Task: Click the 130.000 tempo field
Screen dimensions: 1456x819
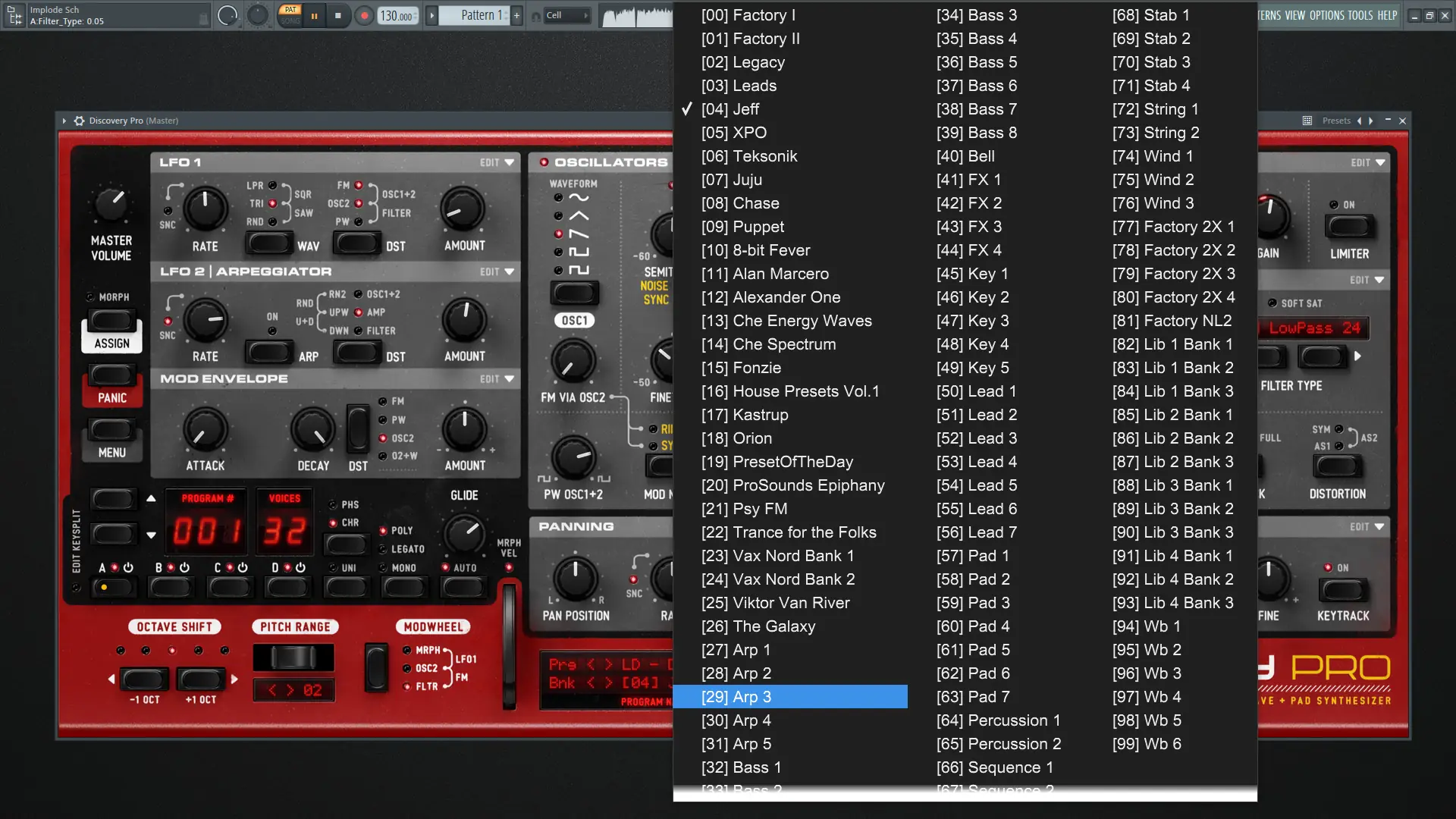Action: point(397,15)
